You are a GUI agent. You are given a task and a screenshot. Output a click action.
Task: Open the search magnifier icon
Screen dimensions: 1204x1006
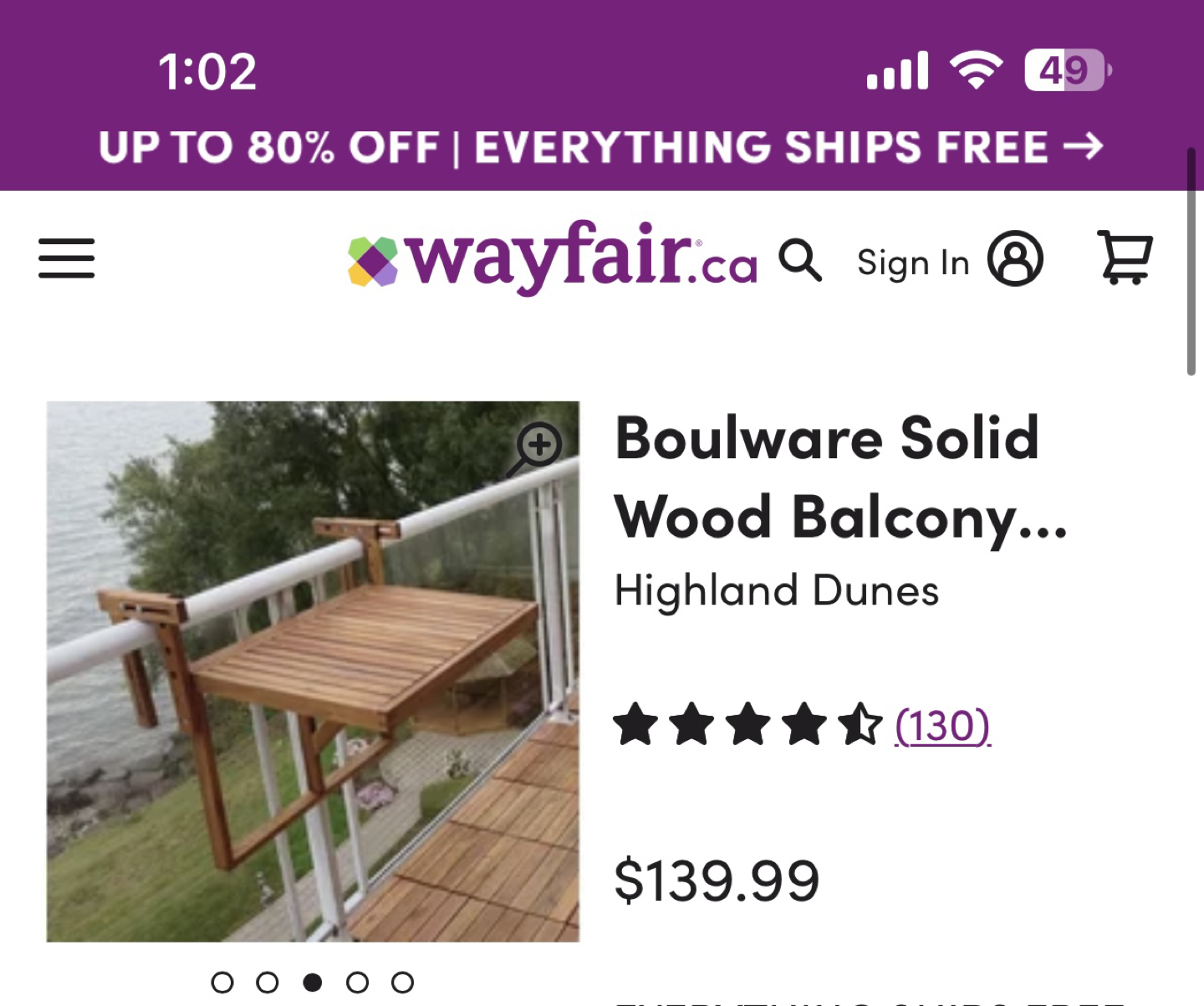800,260
